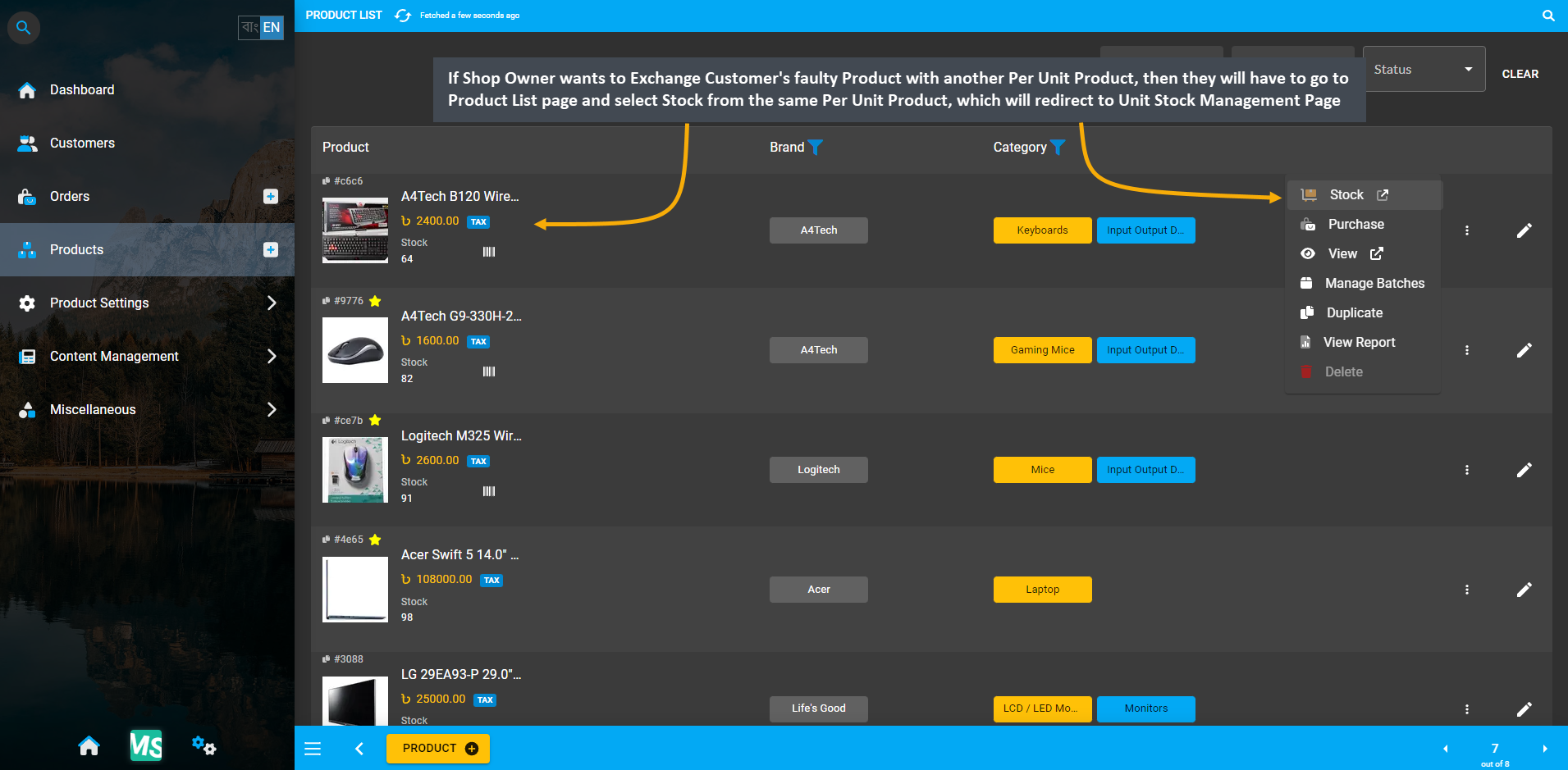
Task: Click A4Tech G9-330H mouse thumbnail
Action: 355,350
